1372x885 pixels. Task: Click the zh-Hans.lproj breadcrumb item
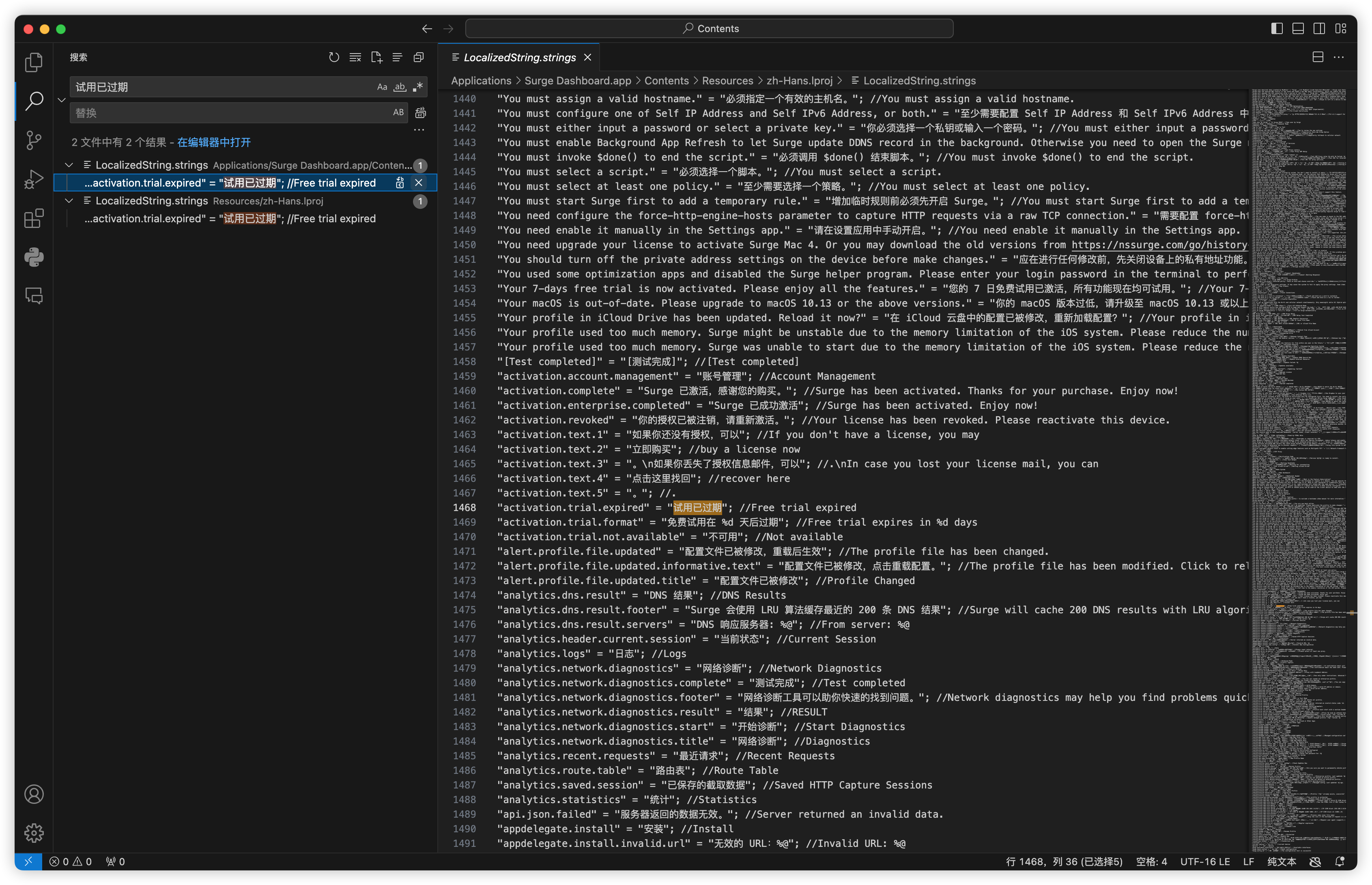pyautogui.click(x=799, y=81)
